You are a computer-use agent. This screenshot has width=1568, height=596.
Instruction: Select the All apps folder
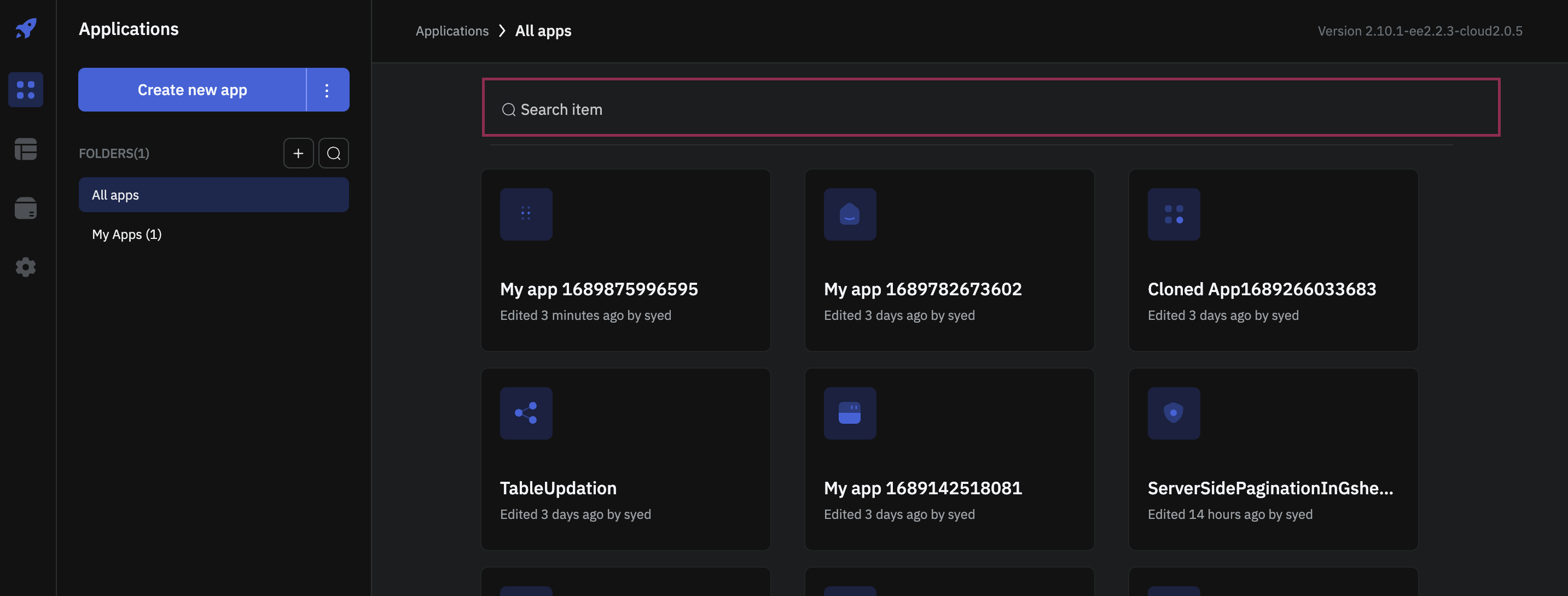(x=115, y=195)
